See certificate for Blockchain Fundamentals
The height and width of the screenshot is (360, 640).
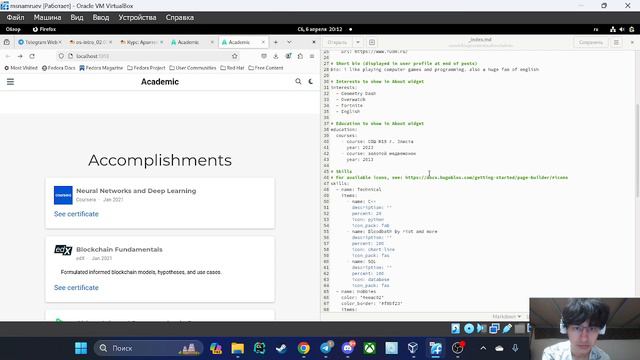click(x=76, y=287)
